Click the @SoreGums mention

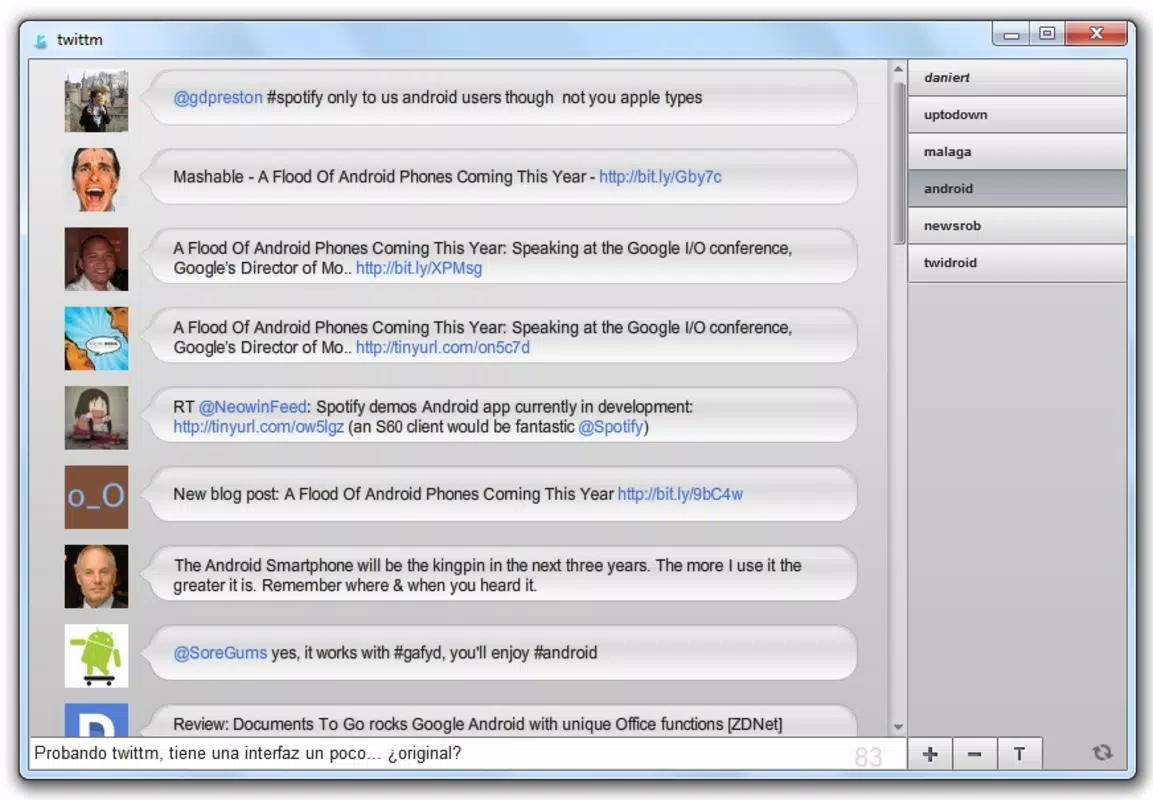click(220, 653)
